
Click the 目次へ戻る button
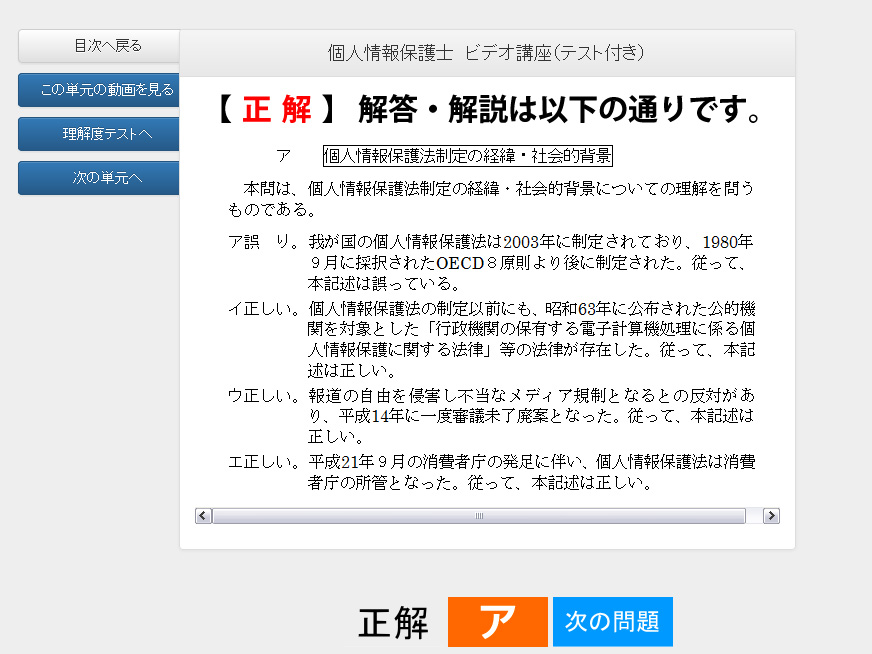(x=99, y=46)
